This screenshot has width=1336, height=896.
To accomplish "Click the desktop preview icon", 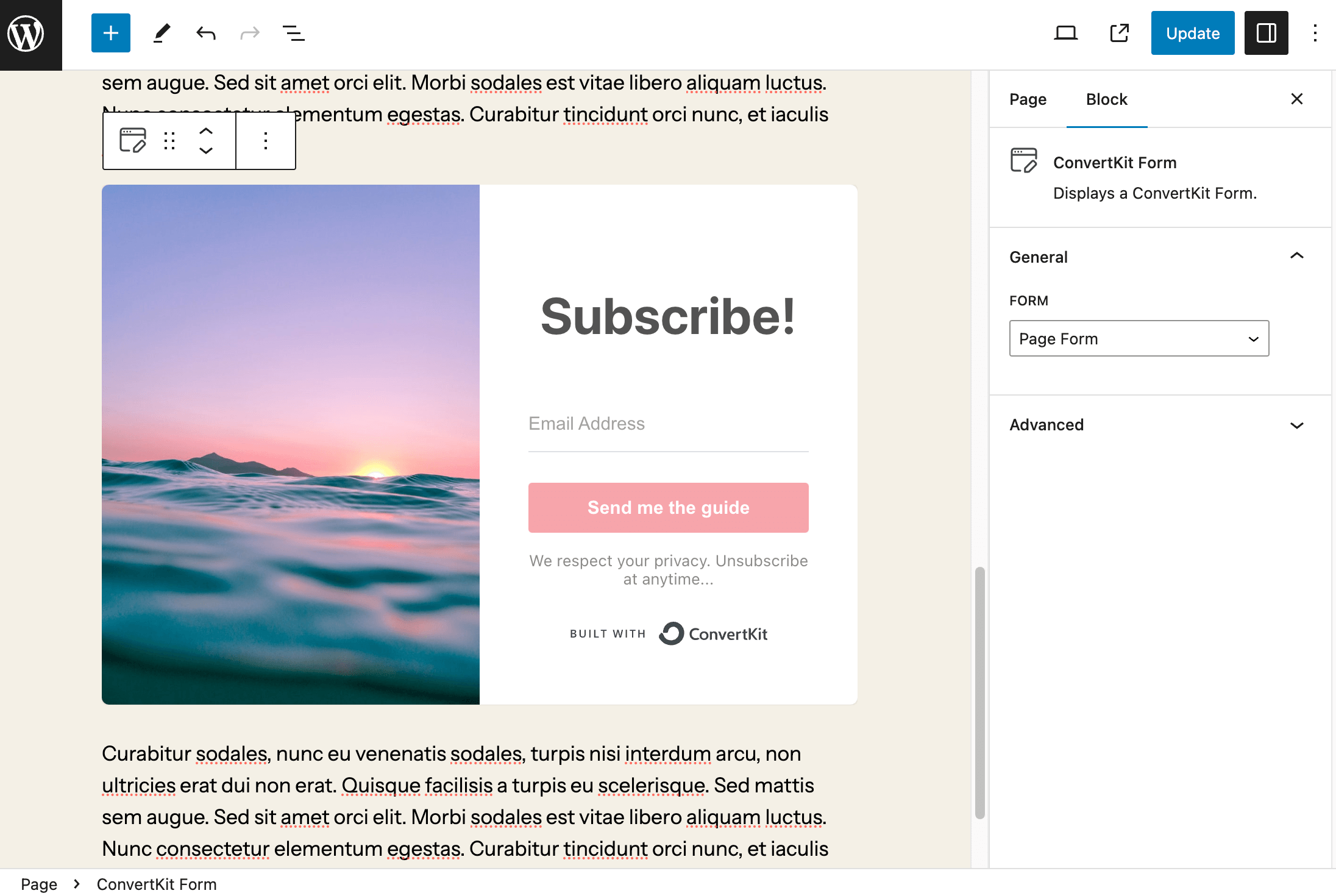I will coord(1066,32).
